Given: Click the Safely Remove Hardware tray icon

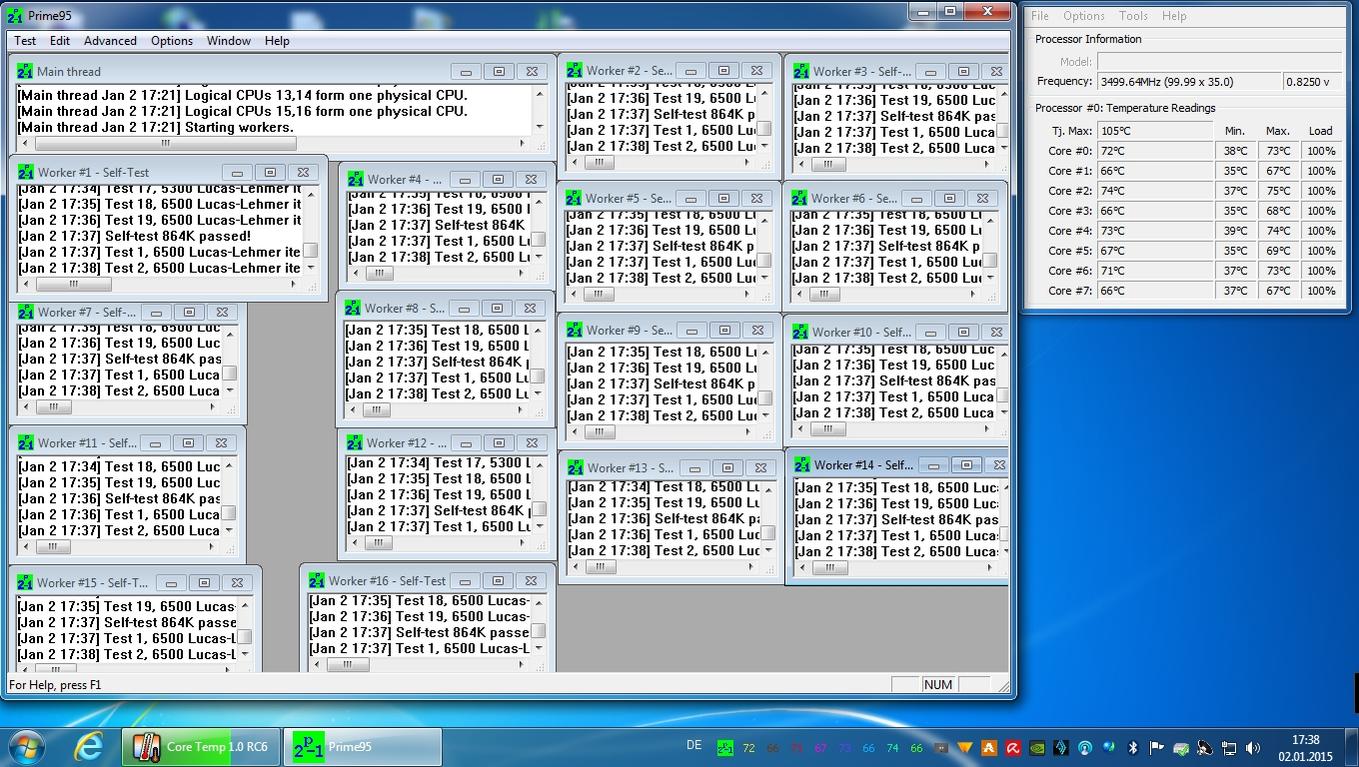Looking at the screenshot, I should (x=1181, y=748).
